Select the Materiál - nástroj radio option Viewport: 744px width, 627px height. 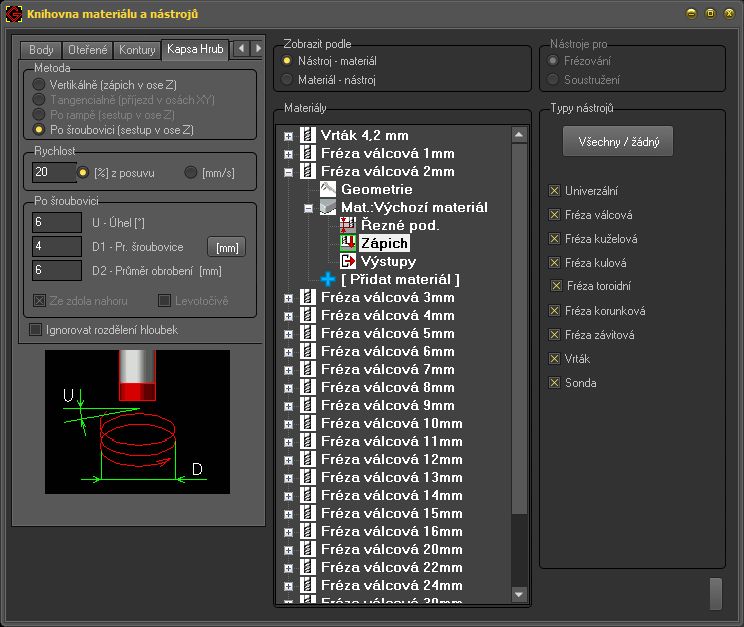(288, 79)
